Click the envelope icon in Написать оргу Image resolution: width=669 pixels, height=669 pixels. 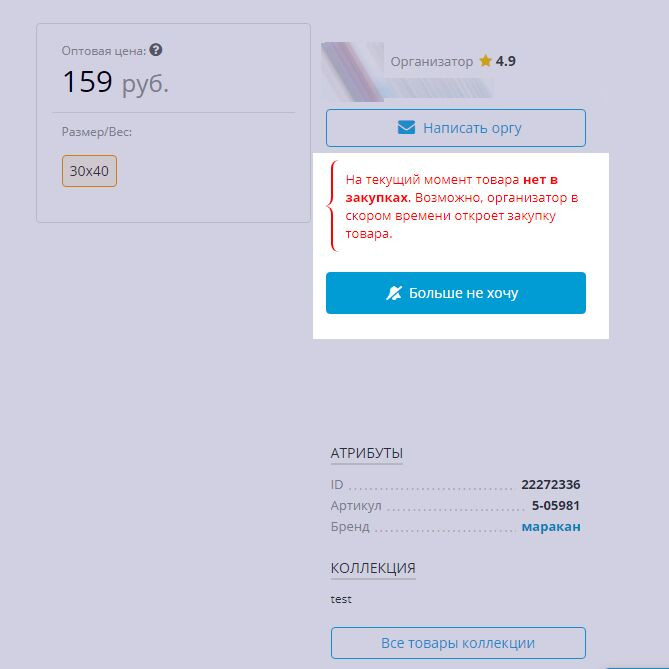(x=406, y=127)
